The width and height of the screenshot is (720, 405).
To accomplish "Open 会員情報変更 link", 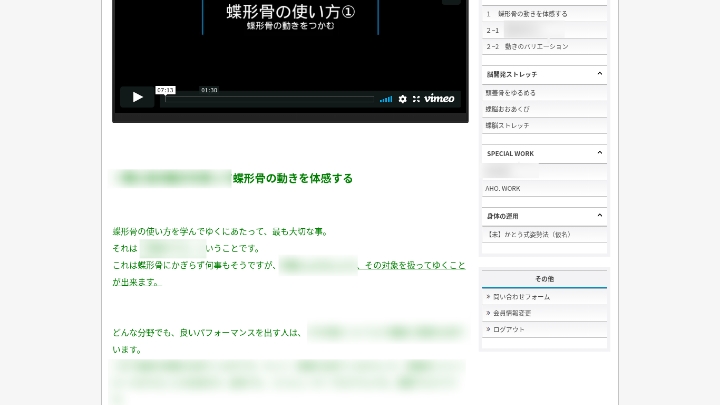I will click(x=513, y=313).
